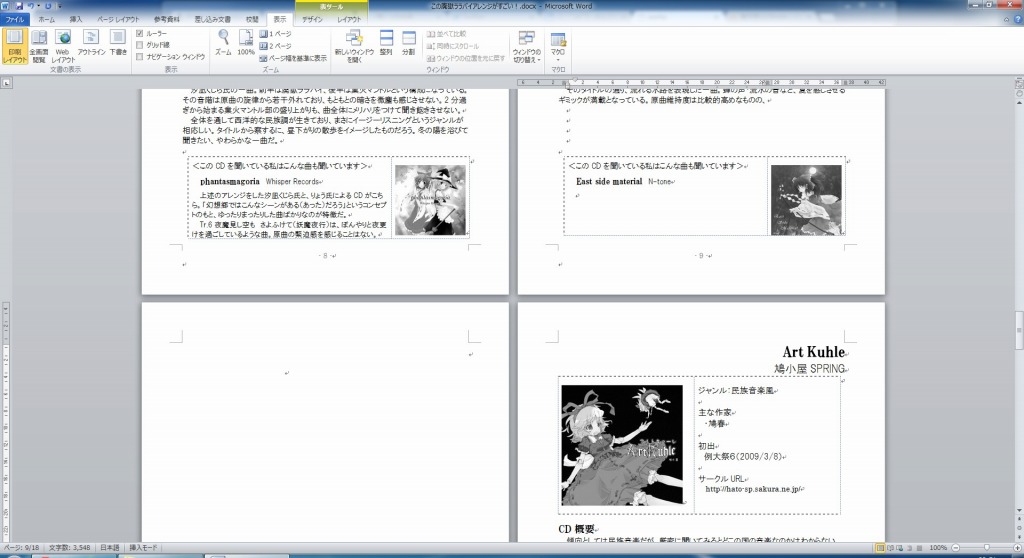1024x558 pixels.
Task: Click ウィンドウの位置を元に戻す icon
Action: [431, 58]
